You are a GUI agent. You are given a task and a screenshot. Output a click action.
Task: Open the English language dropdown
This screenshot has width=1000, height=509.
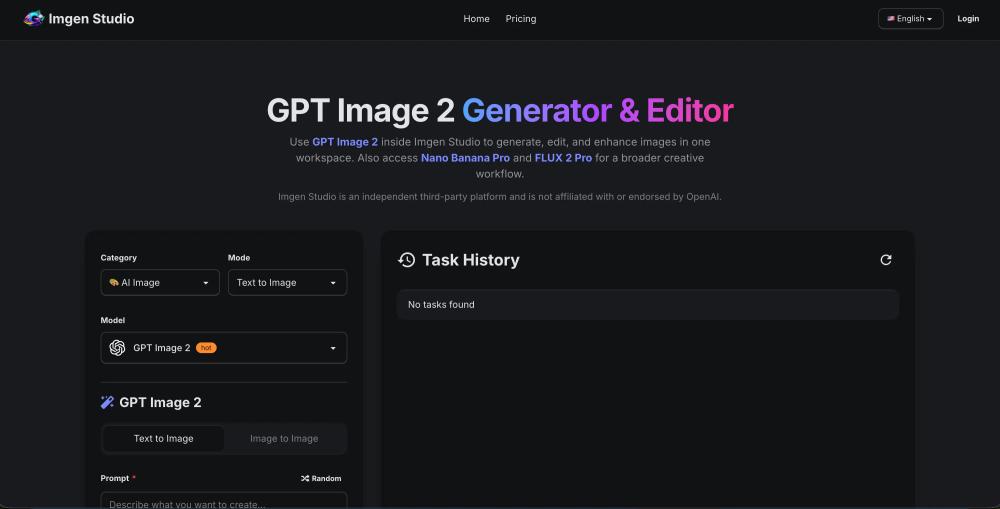(x=910, y=18)
